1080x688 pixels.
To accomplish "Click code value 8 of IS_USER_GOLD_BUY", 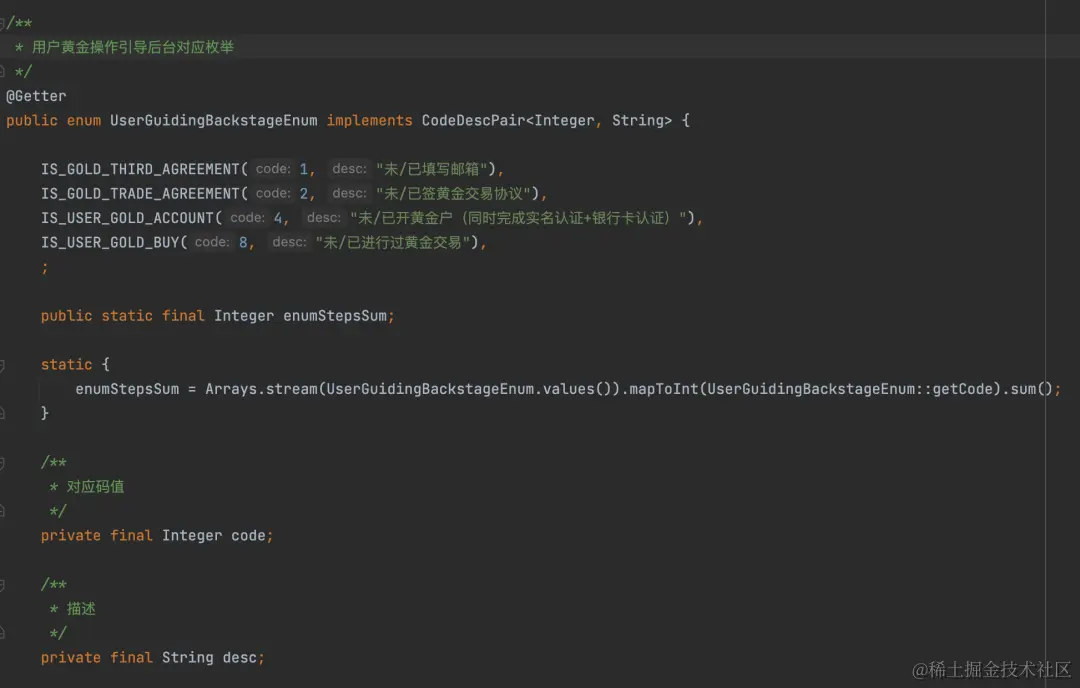I will (243, 242).
